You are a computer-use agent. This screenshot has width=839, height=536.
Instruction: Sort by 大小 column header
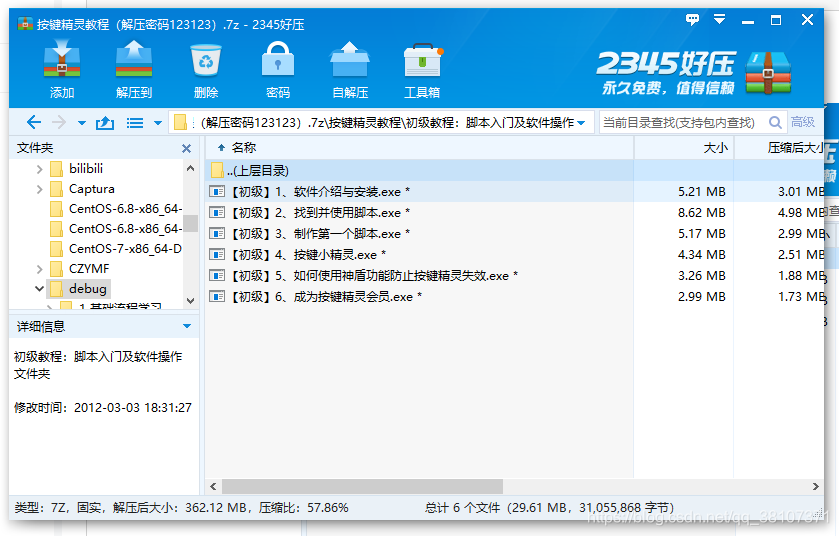coord(684,148)
